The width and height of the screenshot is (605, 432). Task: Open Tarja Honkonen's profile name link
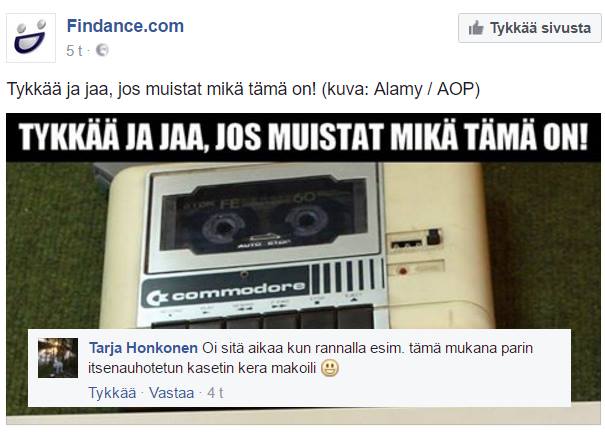(x=143, y=348)
